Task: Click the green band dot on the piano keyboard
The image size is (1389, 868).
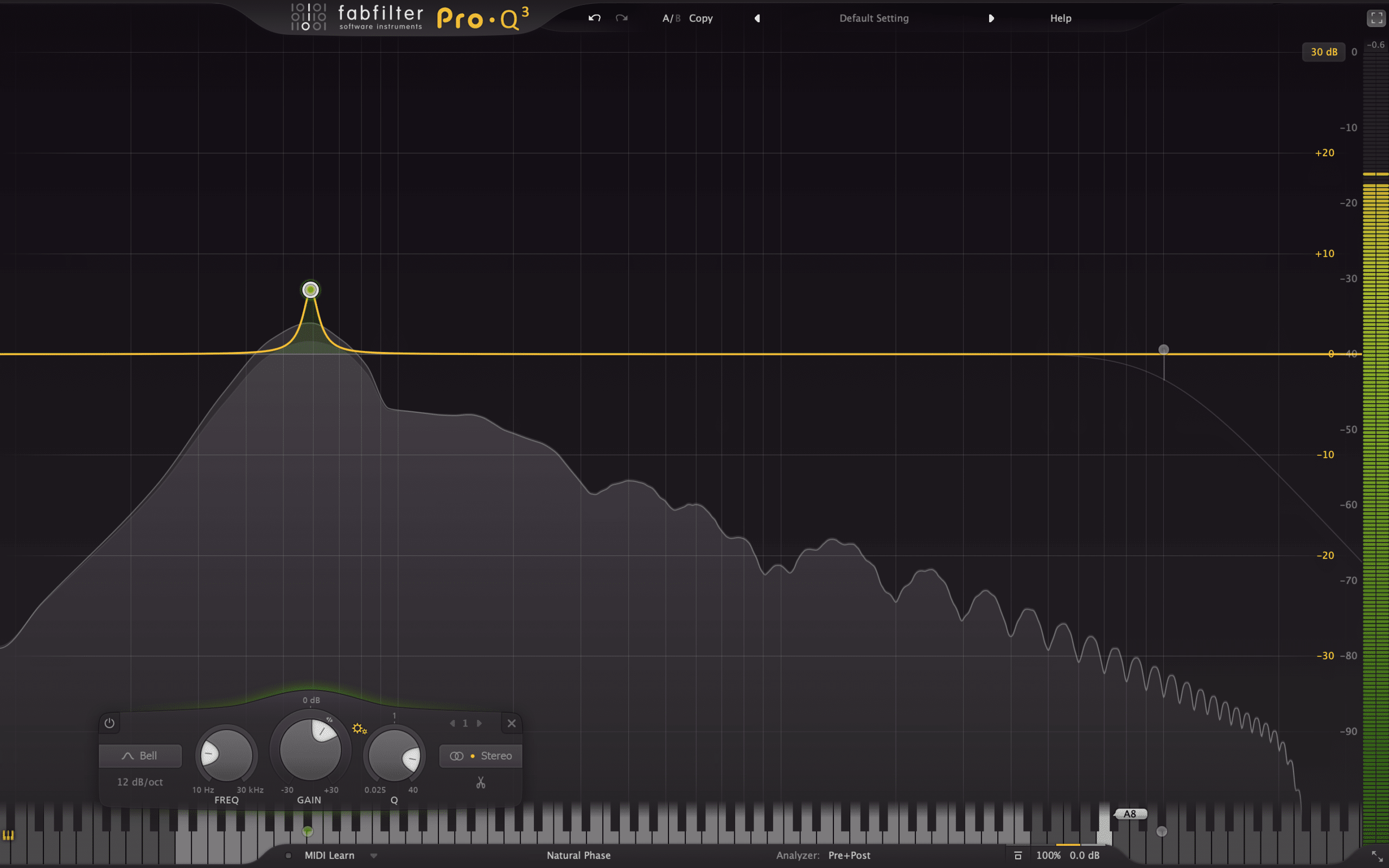Action: click(x=308, y=831)
